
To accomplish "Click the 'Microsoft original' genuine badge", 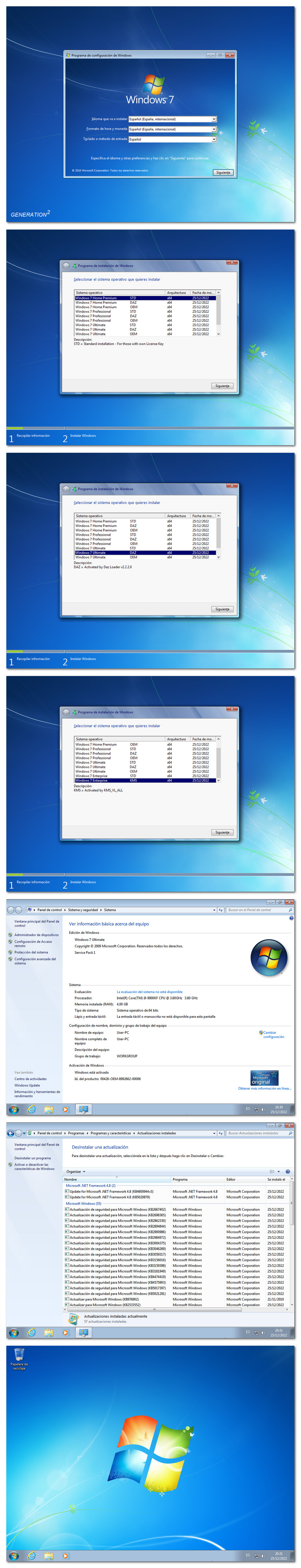I will (x=265, y=1078).
